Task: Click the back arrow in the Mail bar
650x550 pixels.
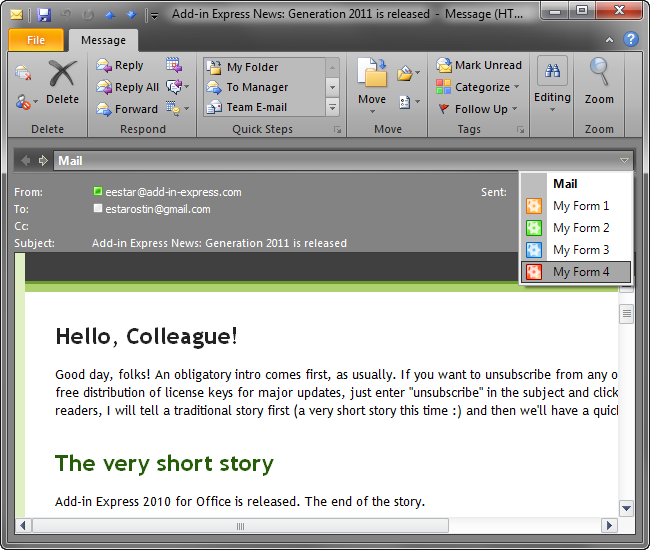Action: tap(25, 160)
